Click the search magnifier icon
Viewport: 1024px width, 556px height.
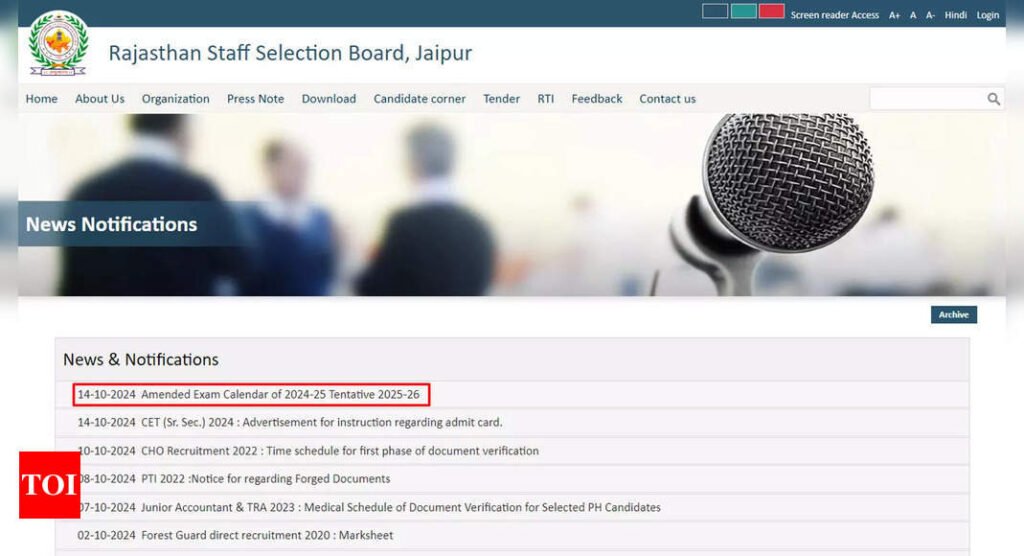(993, 99)
